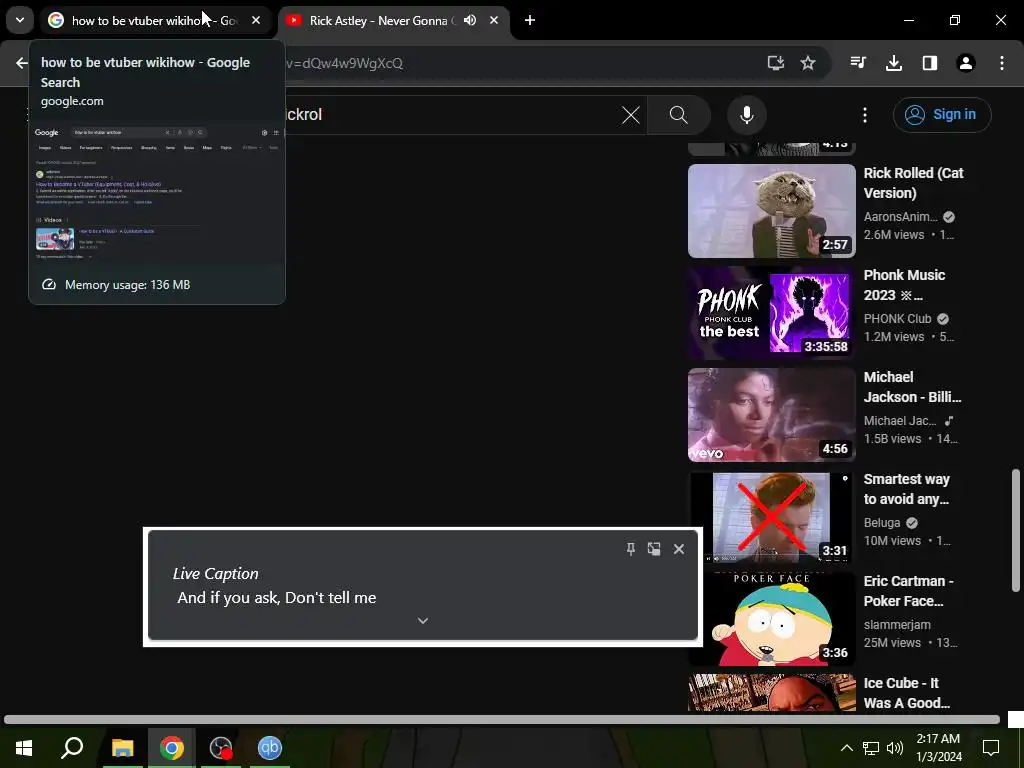This screenshot has width=1024, height=768.
Task: Open 'Phonk Music 2023' video title
Action: pyautogui.click(x=904, y=285)
